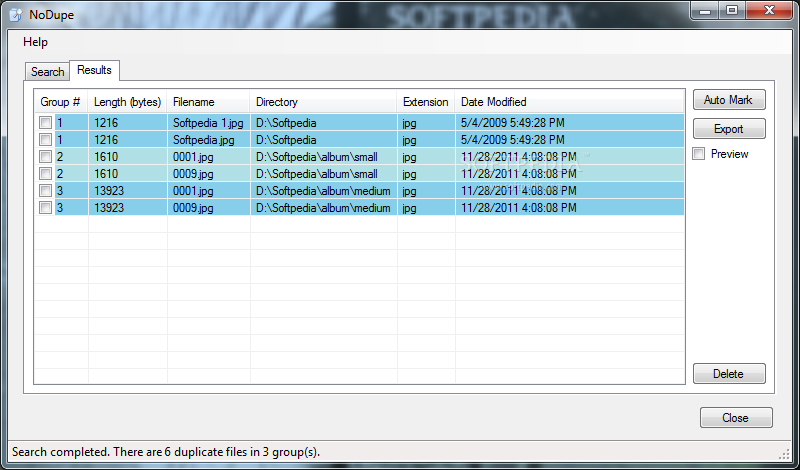The image size is (800, 470).
Task: Select the Results tab
Action: pyautogui.click(x=94, y=70)
